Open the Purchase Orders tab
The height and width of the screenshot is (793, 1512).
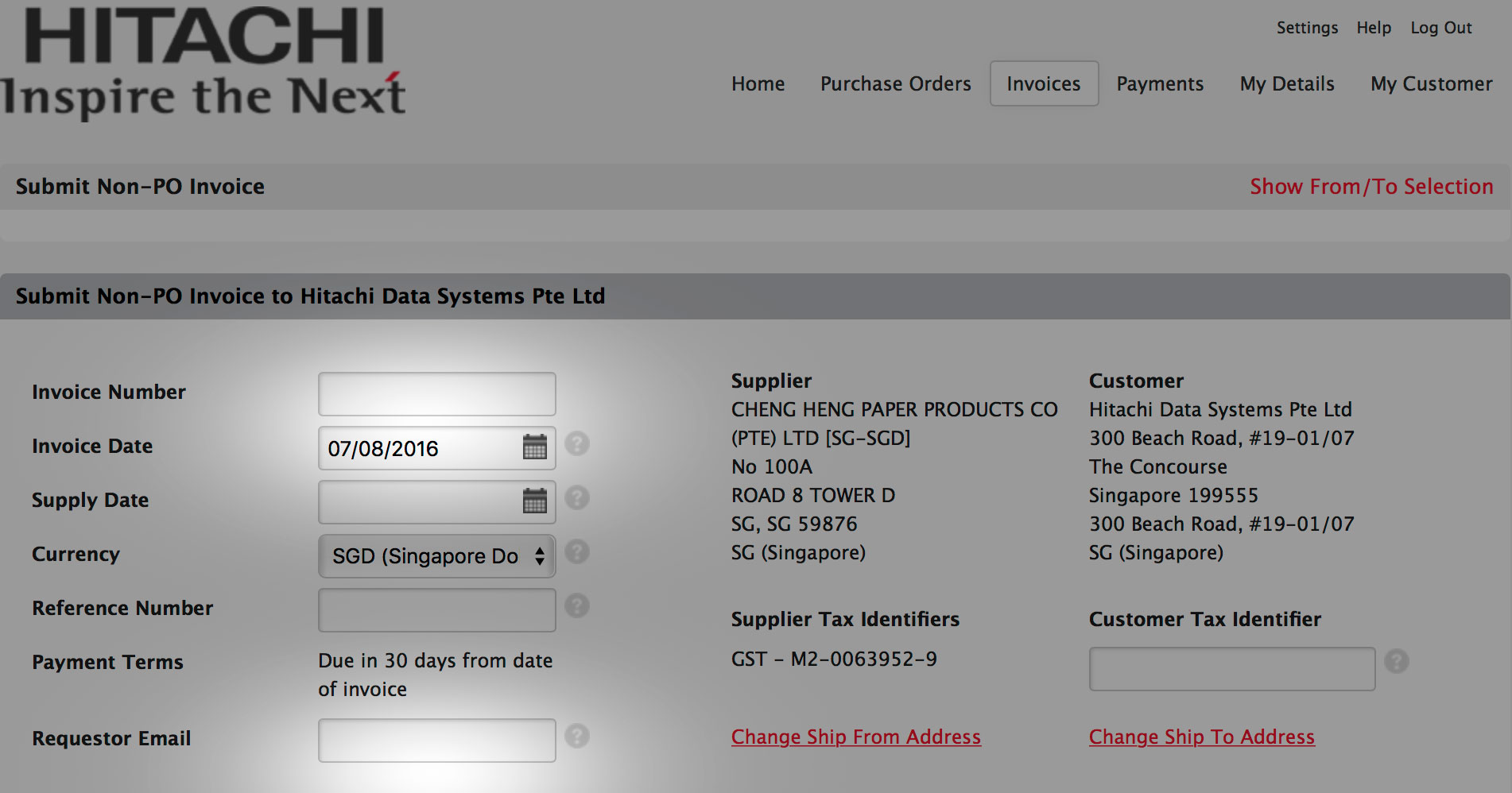(x=896, y=83)
